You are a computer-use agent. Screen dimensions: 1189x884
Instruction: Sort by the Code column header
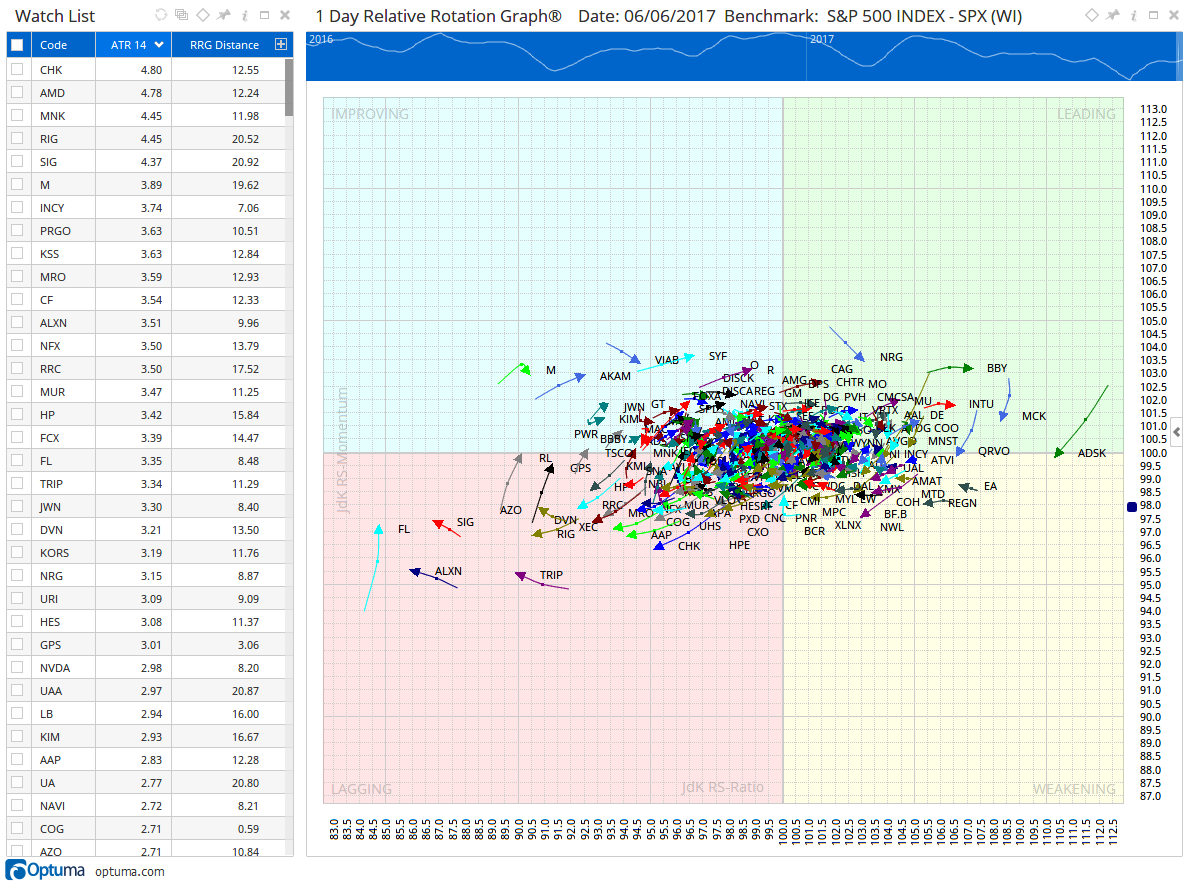[55, 44]
